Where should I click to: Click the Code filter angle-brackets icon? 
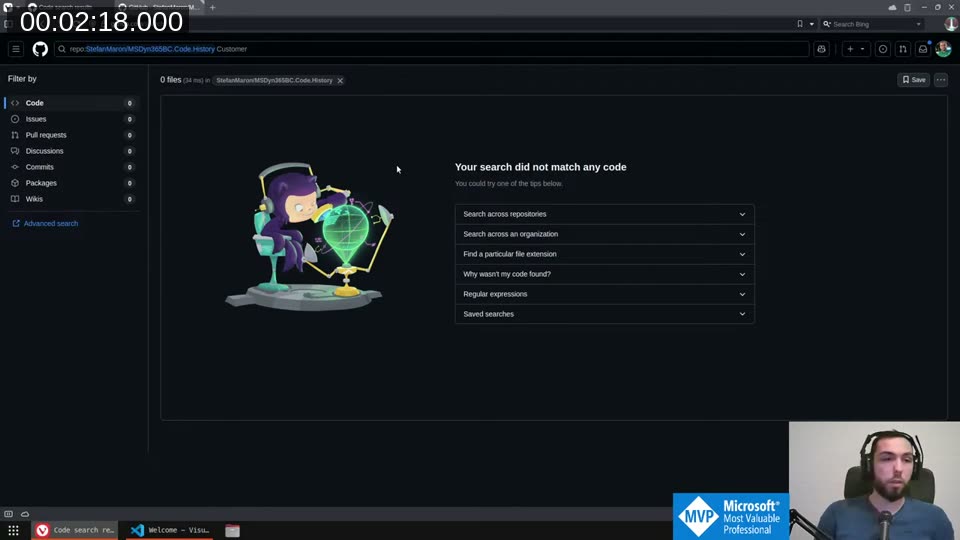tap(15, 103)
